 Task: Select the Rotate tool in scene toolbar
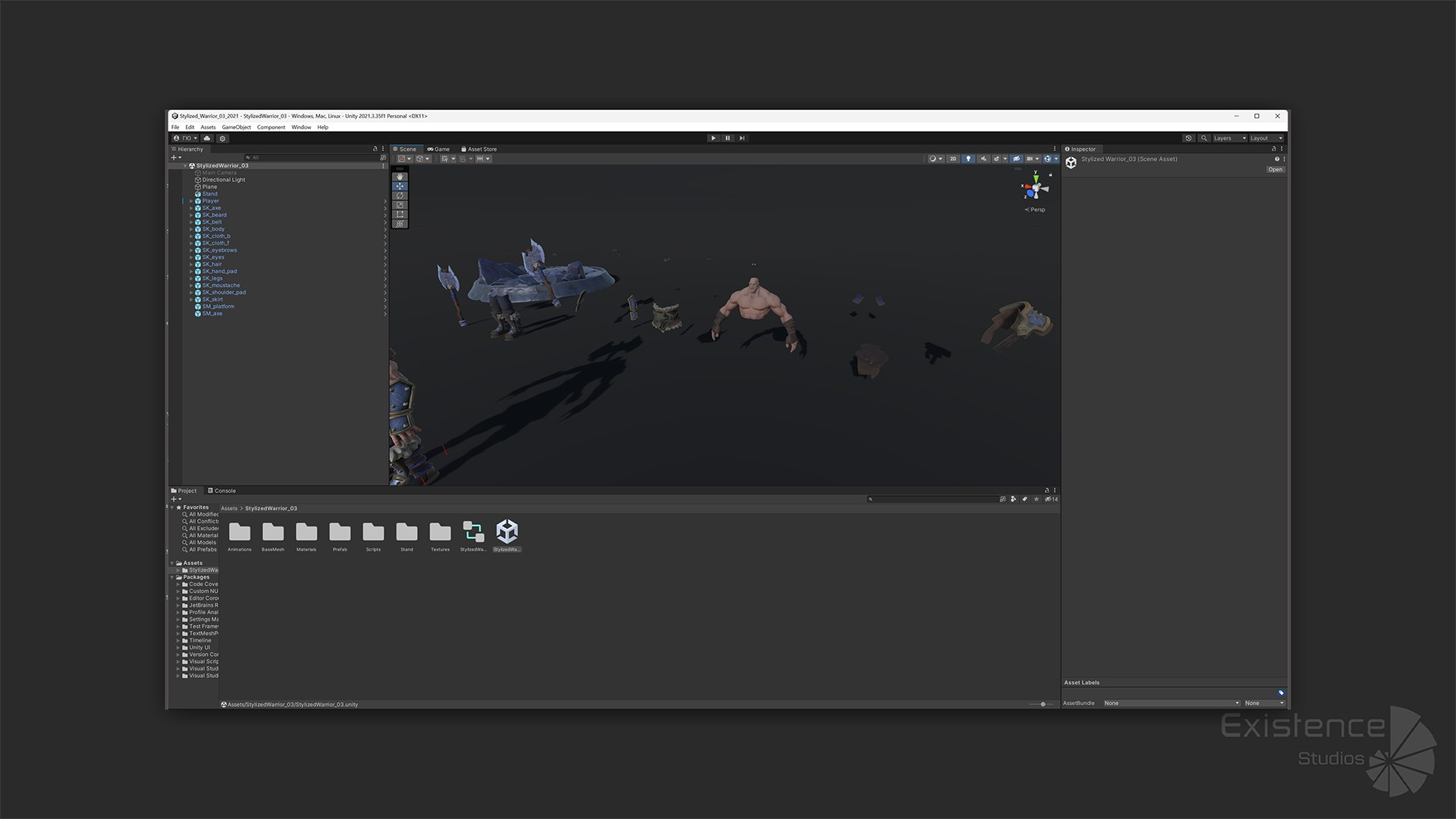pyautogui.click(x=400, y=196)
